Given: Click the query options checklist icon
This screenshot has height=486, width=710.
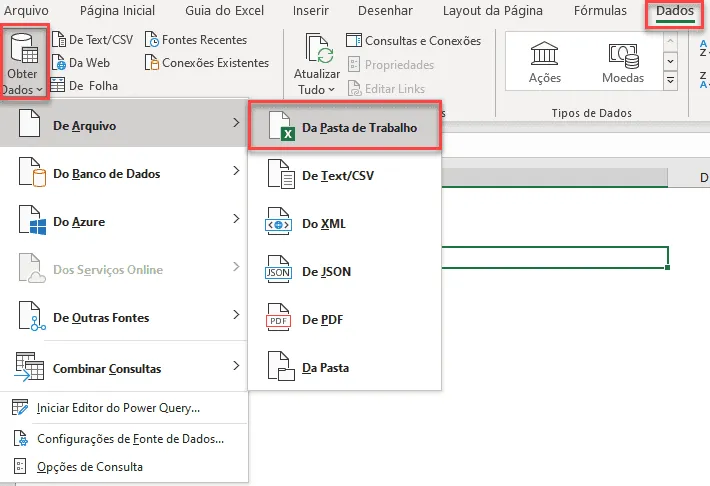Looking at the screenshot, I should point(20,466).
